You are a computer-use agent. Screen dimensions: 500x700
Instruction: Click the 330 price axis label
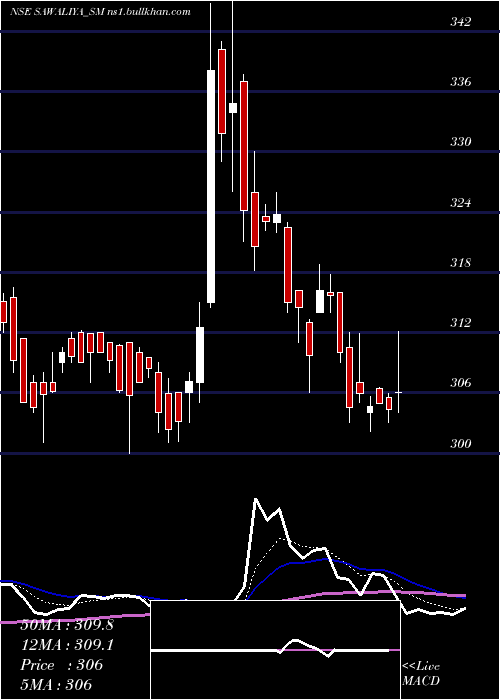[x=461, y=142]
